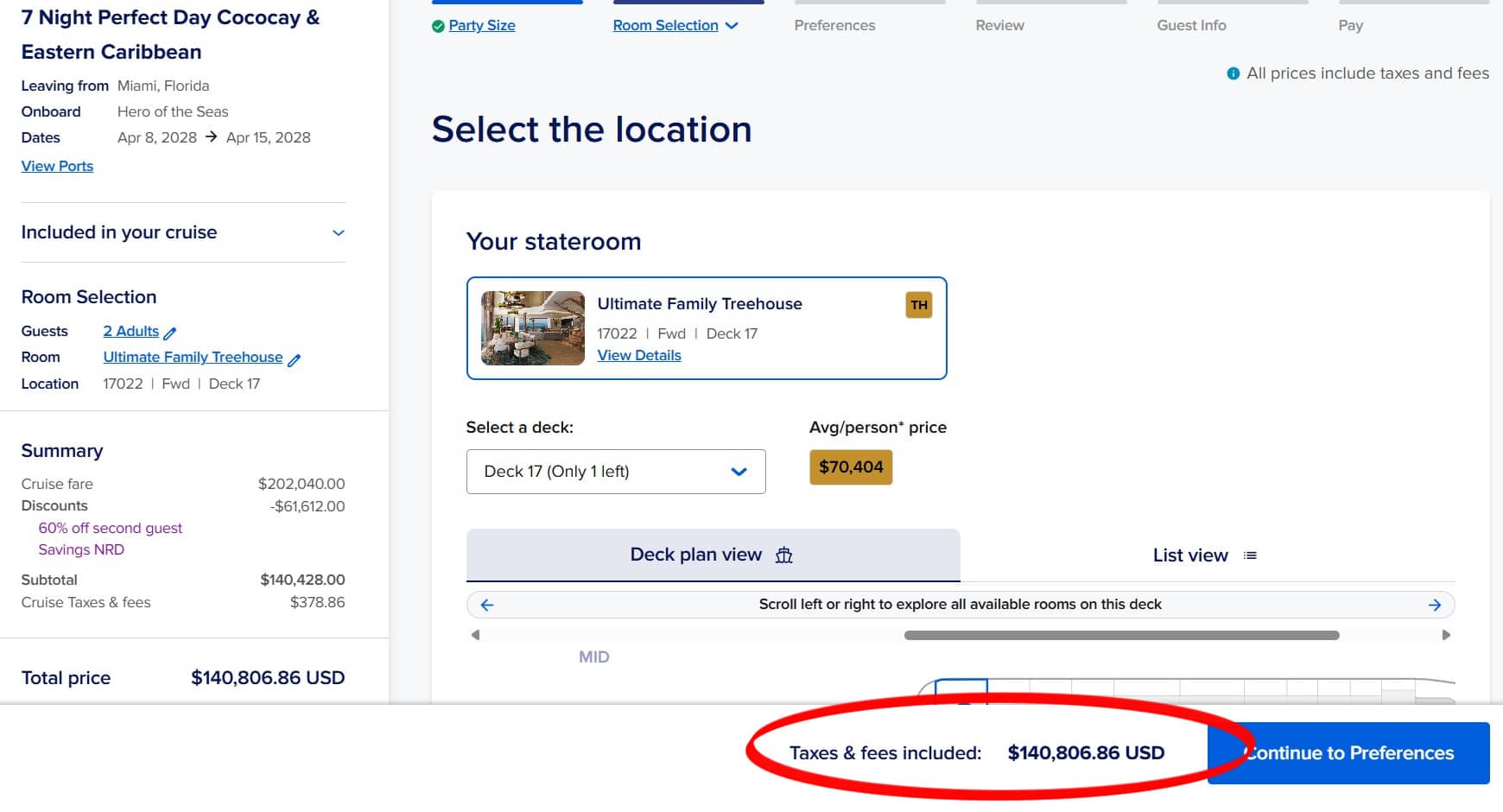The height and width of the screenshot is (812, 1503).
Task: Click small gray right scrollbar triangle
Action: pyautogui.click(x=1446, y=635)
